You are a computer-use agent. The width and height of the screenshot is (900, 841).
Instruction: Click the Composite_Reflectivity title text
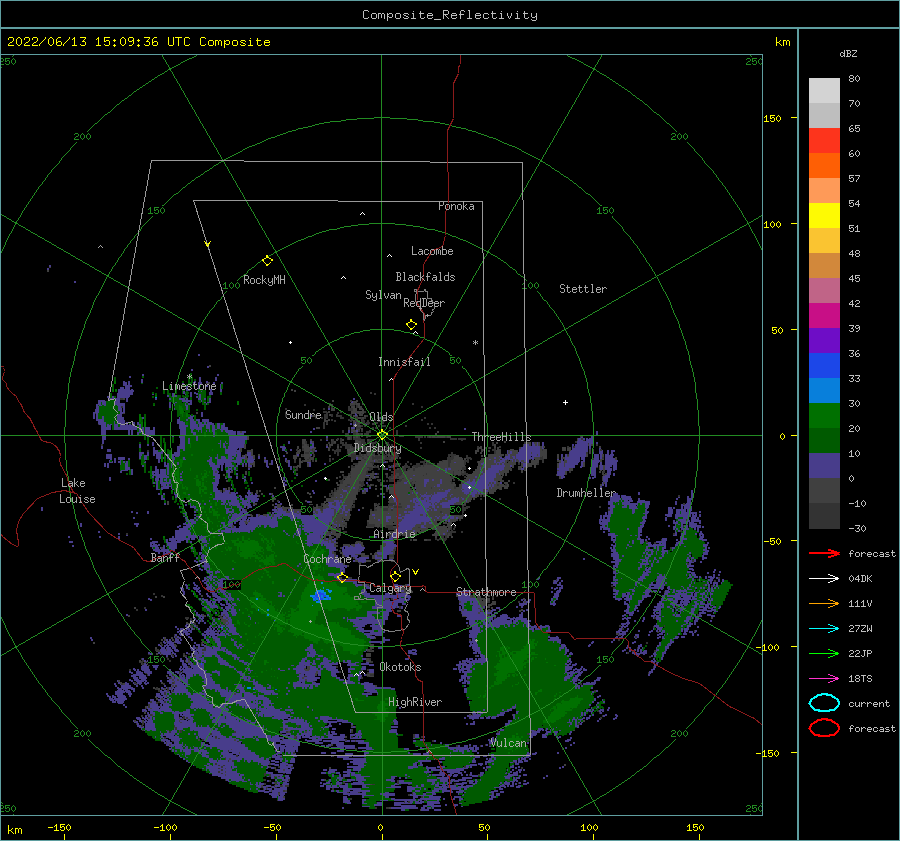point(449,15)
